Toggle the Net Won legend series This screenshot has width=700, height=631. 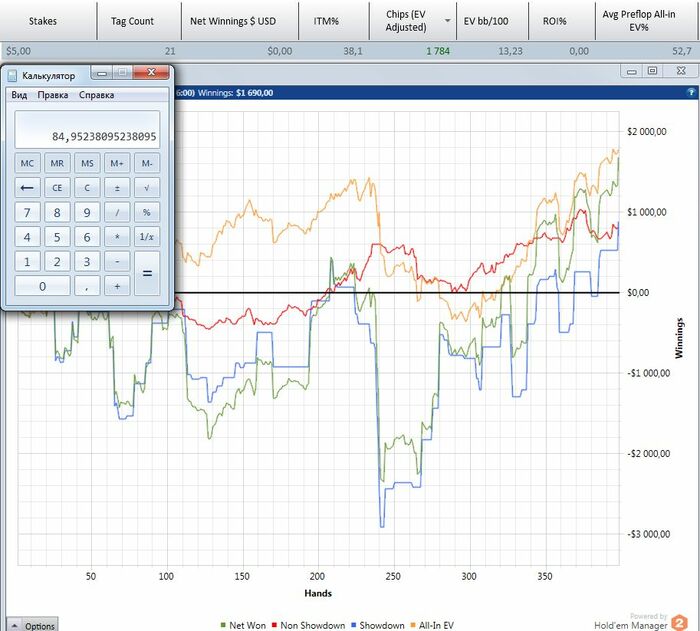pyautogui.click(x=243, y=625)
